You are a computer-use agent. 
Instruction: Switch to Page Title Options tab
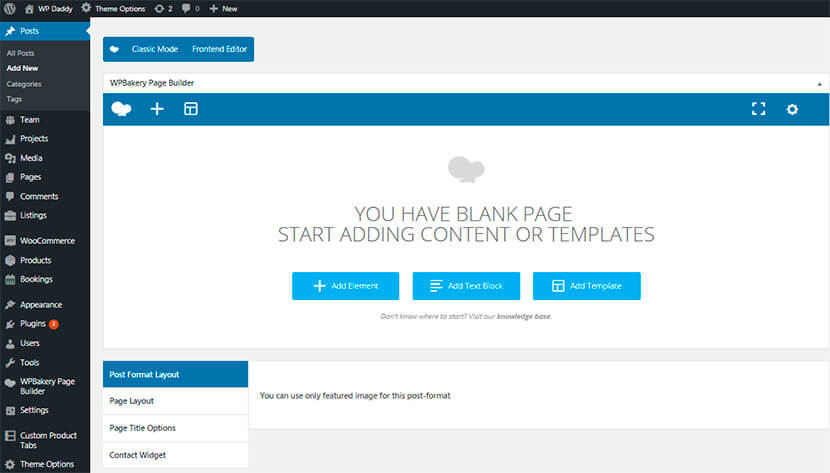pyautogui.click(x=175, y=428)
